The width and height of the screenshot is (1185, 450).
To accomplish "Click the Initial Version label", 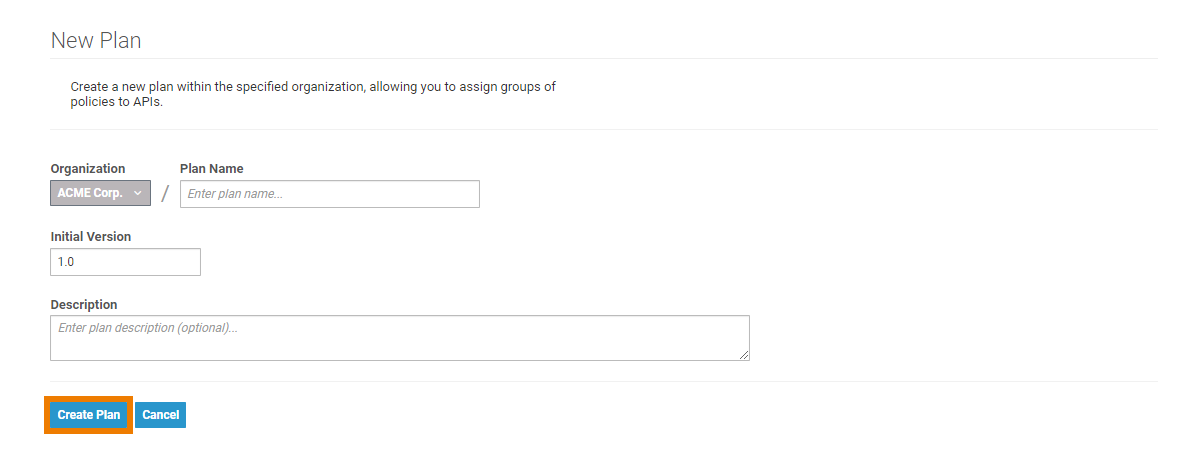I will [91, 237].
